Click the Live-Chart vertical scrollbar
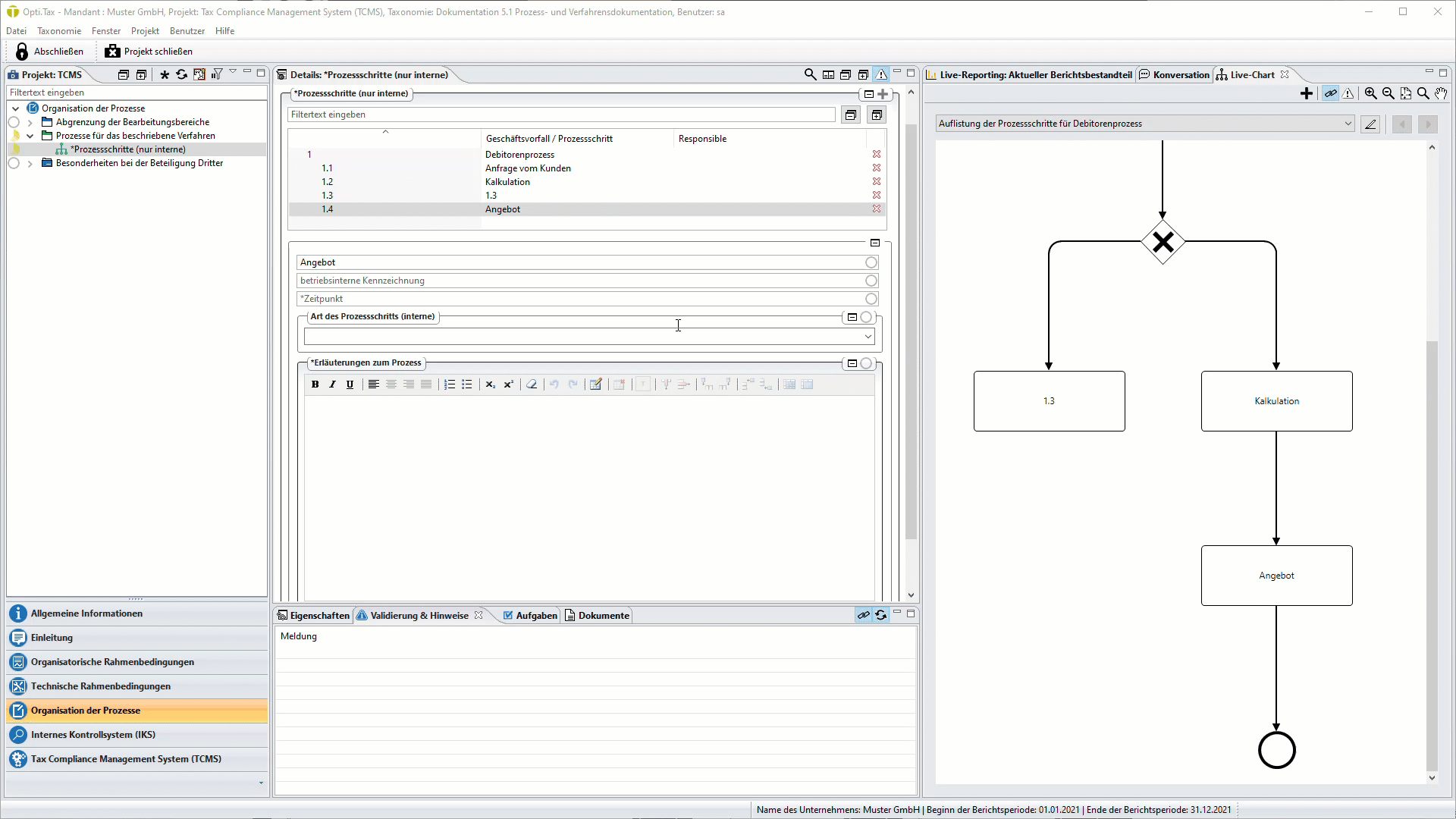 pos(1432,557)
